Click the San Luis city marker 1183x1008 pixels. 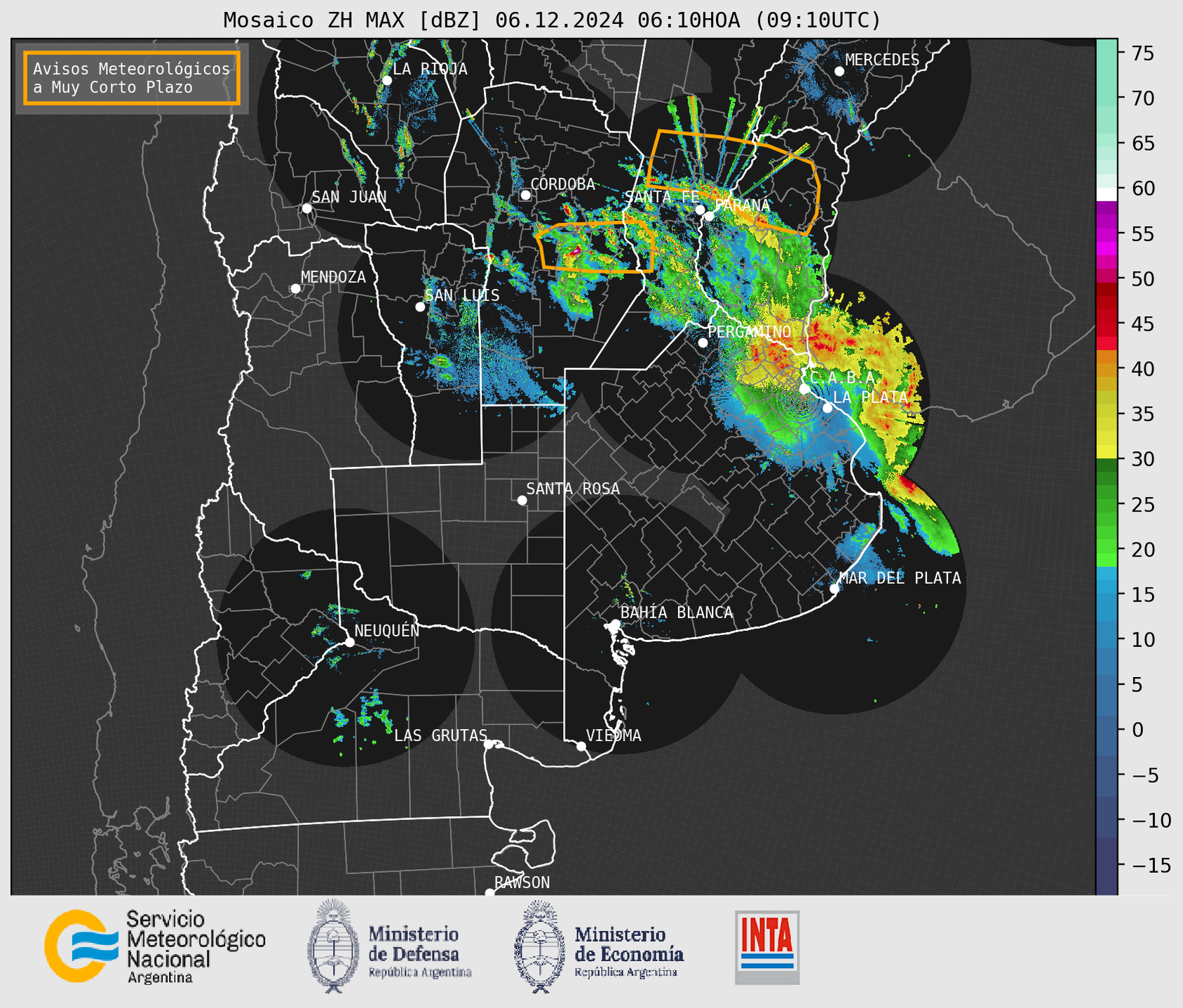click(x=420, y=306)
